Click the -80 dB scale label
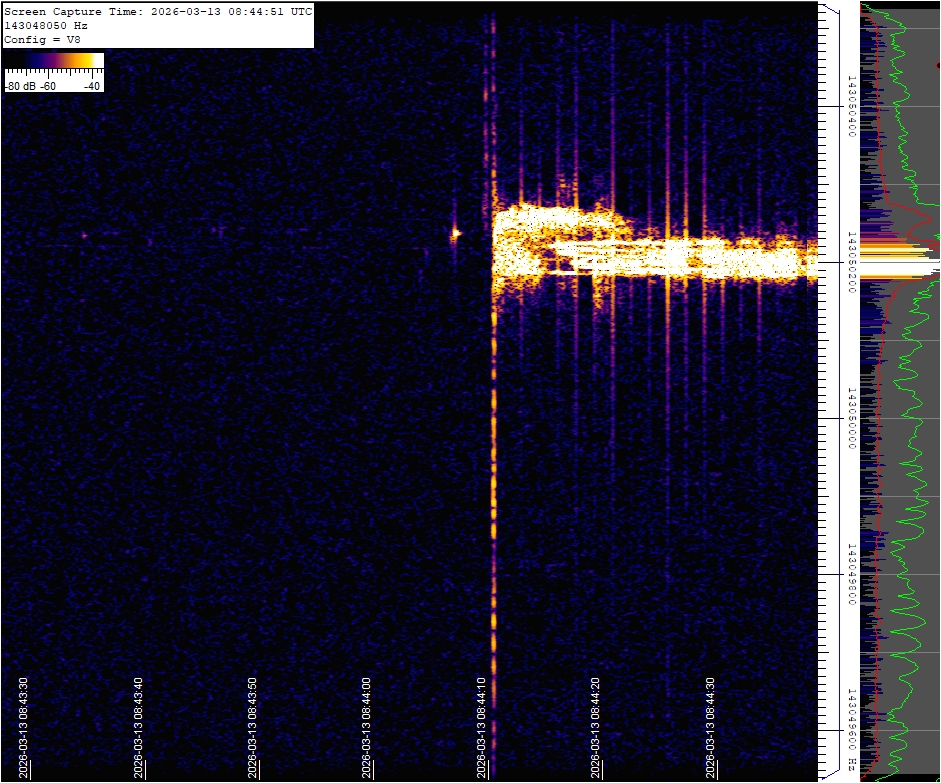941x783 pixels. (20, 86)
